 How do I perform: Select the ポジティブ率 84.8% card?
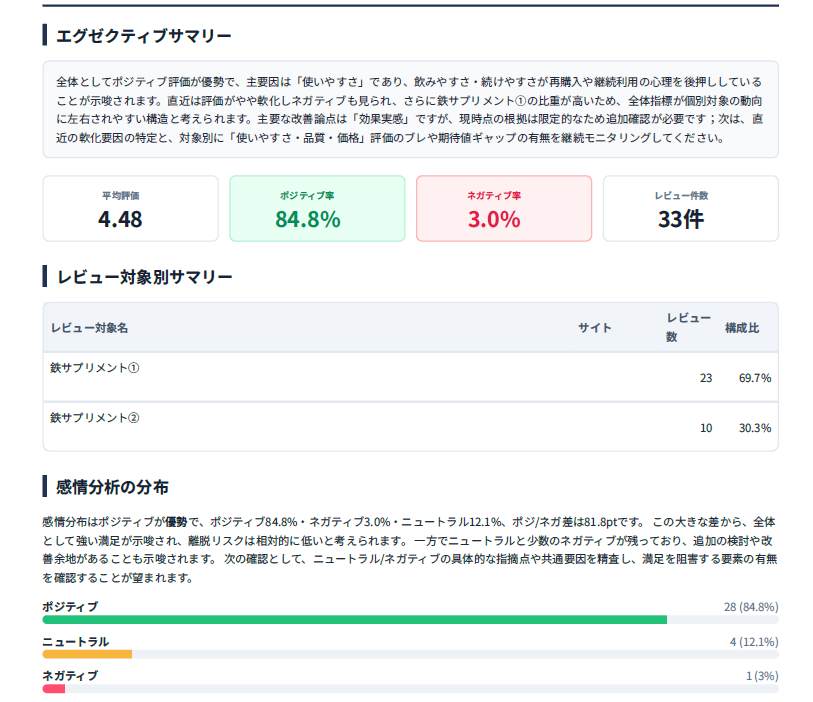point(317,208)
